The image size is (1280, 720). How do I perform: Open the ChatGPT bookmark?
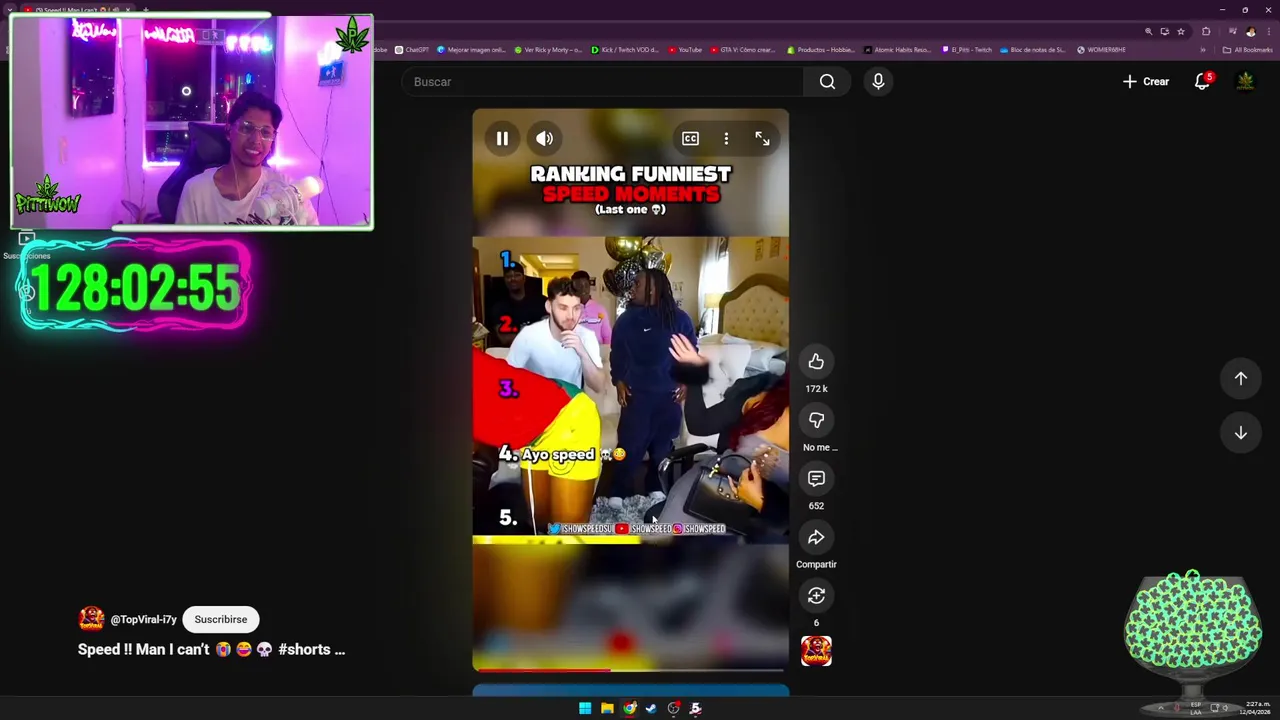pos(411,50)
